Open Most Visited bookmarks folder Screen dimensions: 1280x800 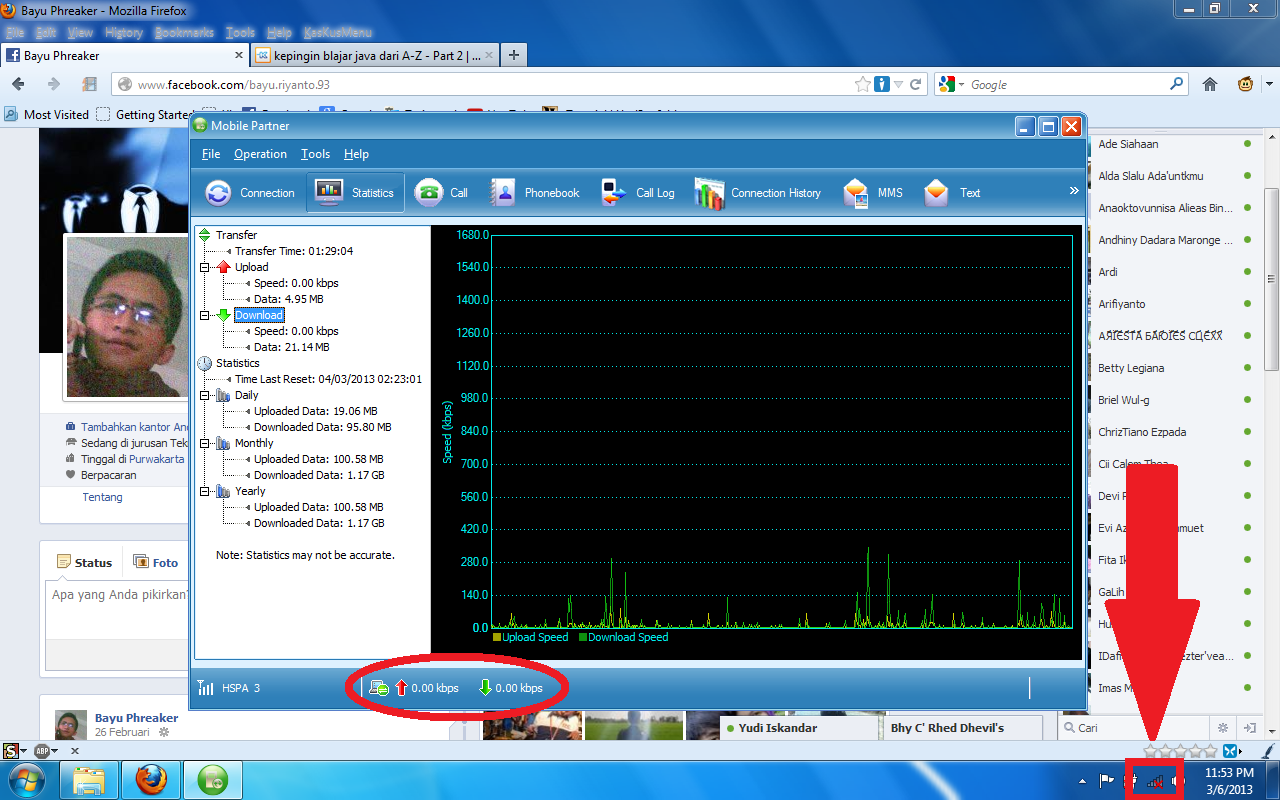point(47,114)
